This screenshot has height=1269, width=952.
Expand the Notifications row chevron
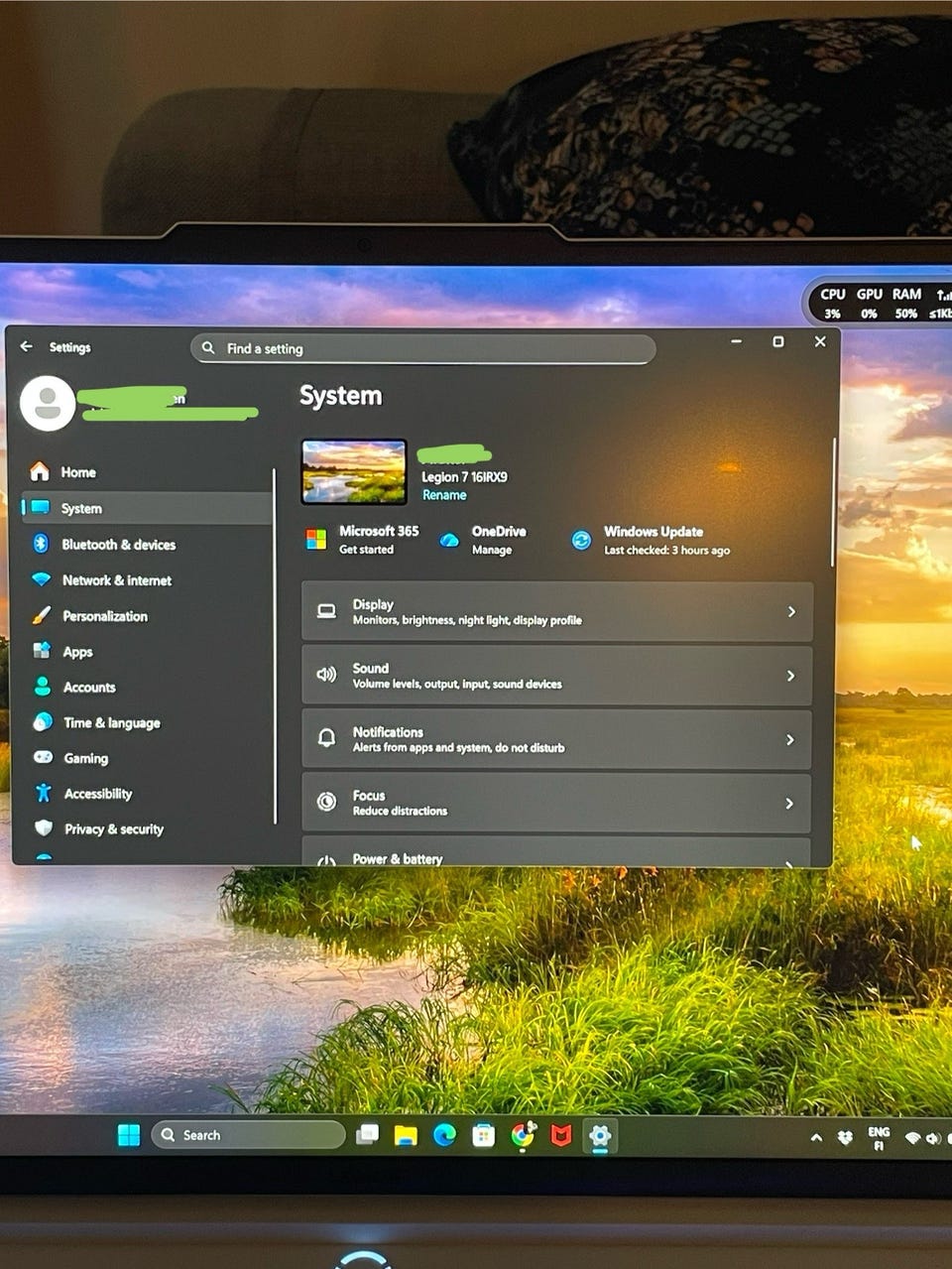click(x=790, y=739)
